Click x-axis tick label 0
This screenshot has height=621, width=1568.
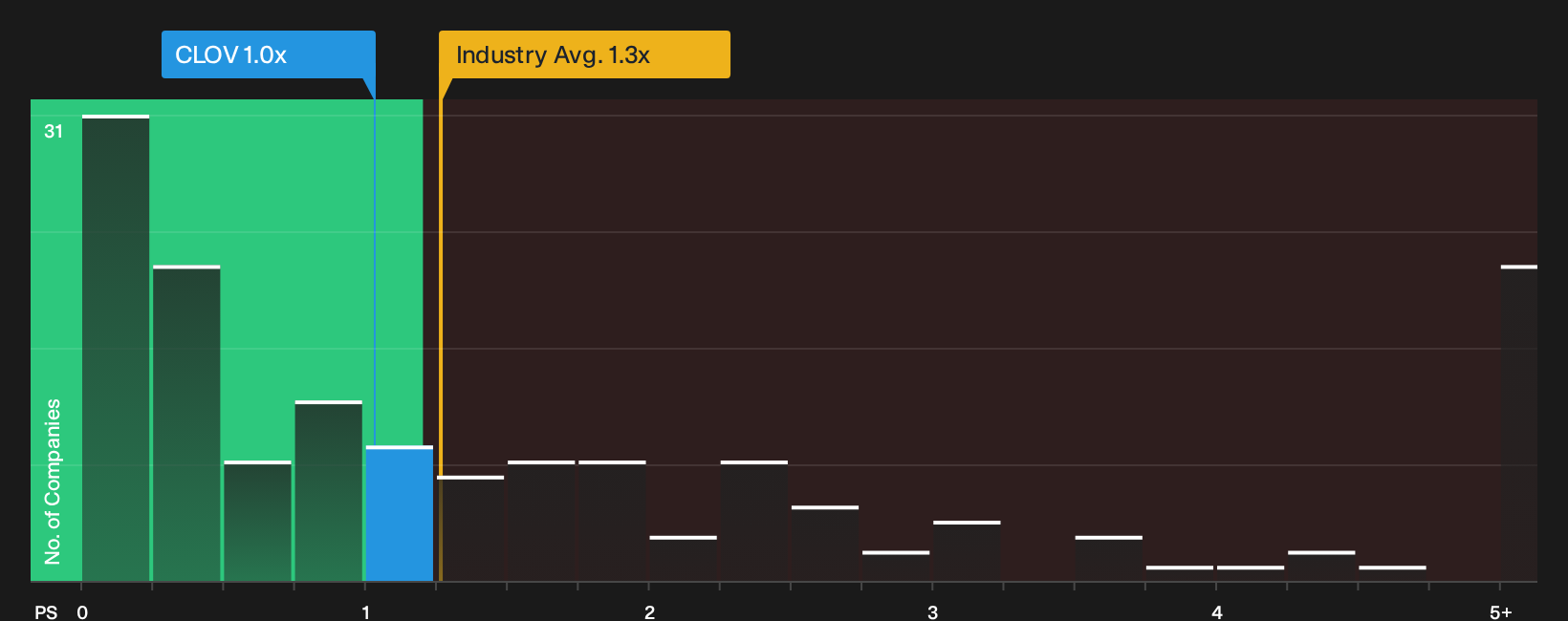[x=82, y=612]
